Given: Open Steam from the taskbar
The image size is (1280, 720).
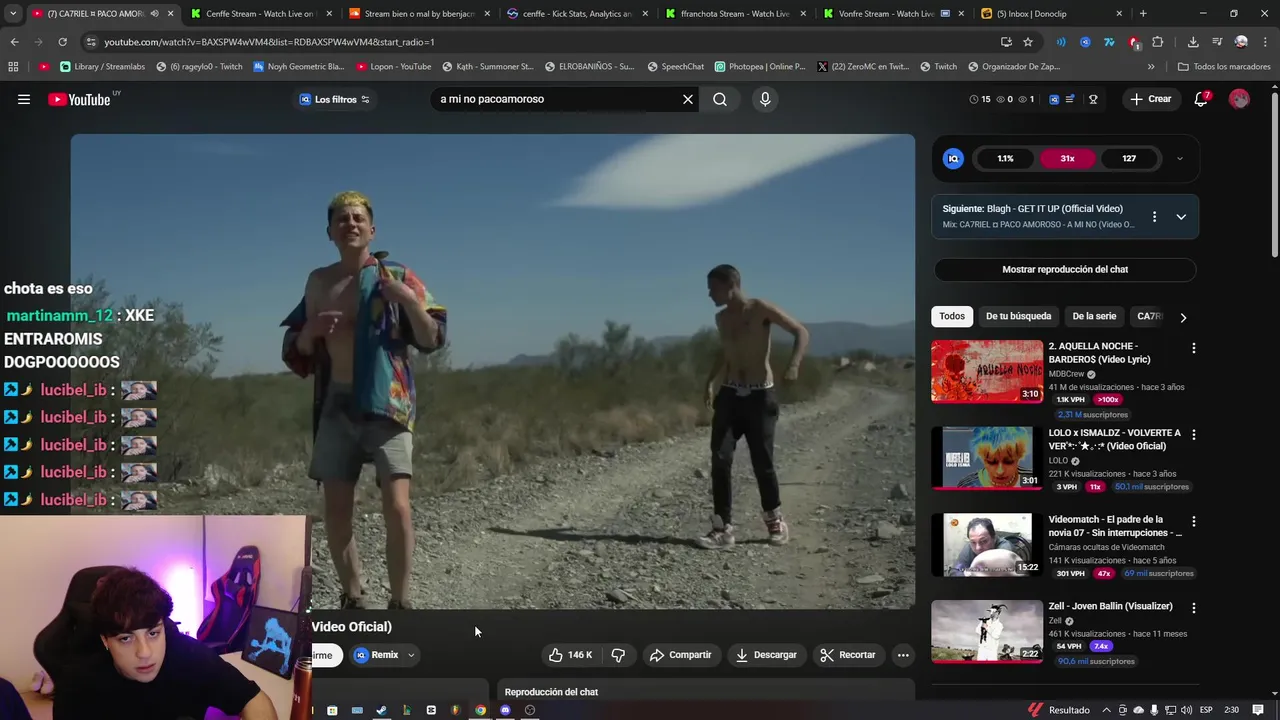Looking at the screenshot, I should tap(381, 710).
